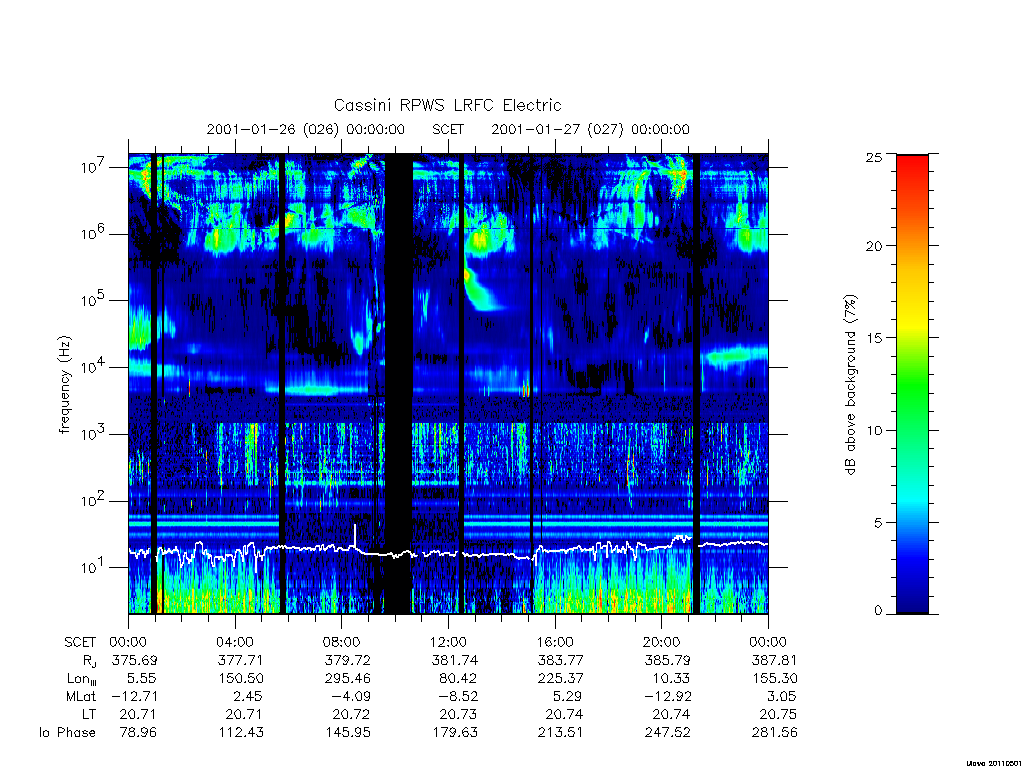Click the red top of the colorbar
The width and height of the screenshot is (1024, 768).
tap(912, 165)
